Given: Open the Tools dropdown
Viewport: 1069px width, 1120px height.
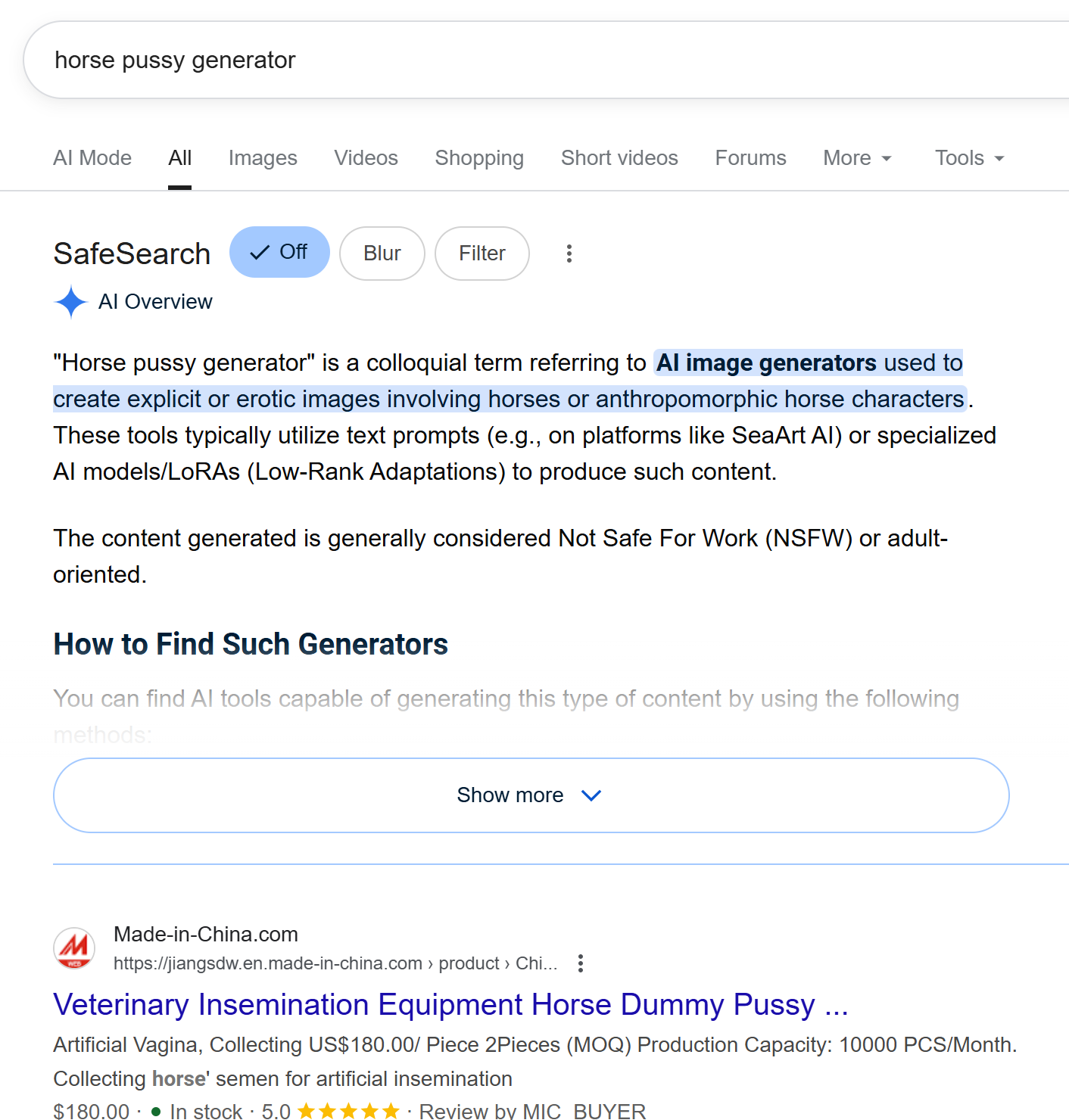Looking at the screenshot, I should 969,158.
